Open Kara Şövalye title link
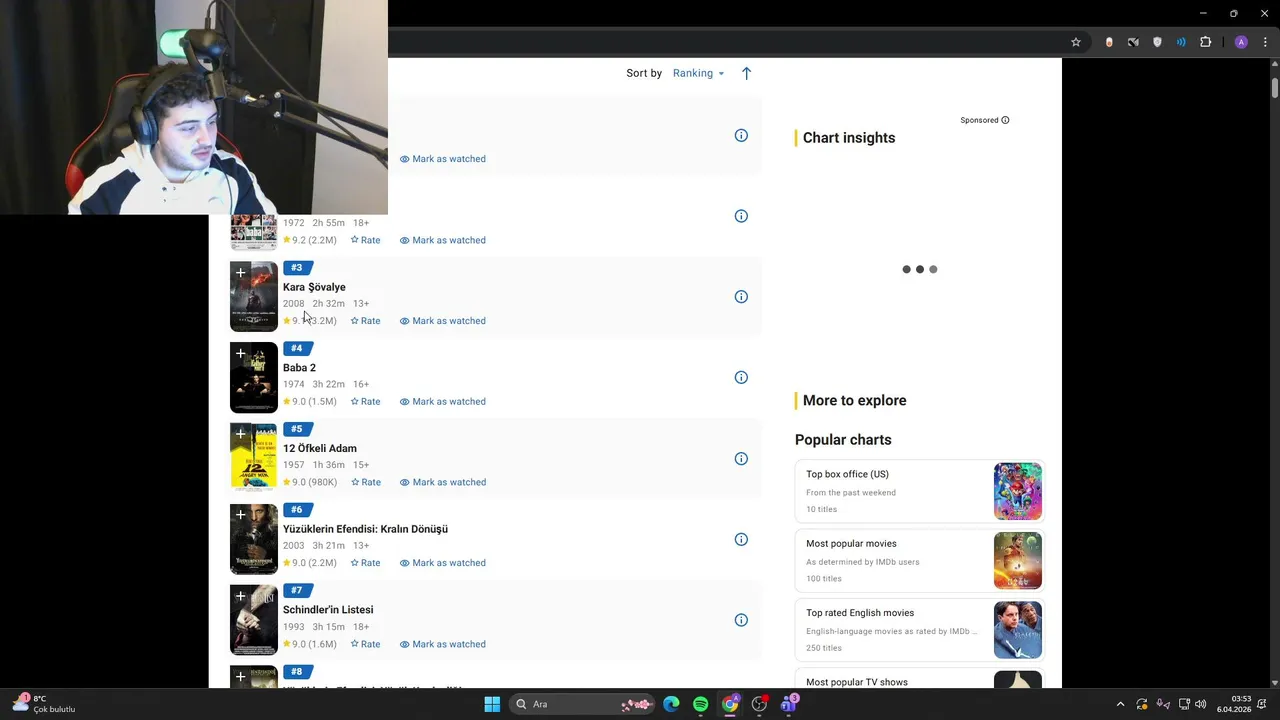The image size is (1280, 720). pyautogui.click(x=314, y=287)
